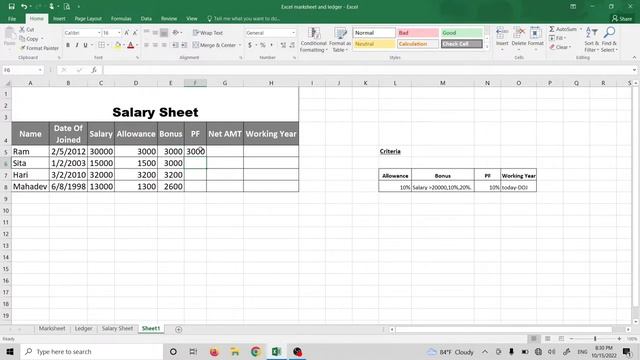Open the Fill Color dropdown arrow
This screenshot has height=360, width=640.
(x=124, y=45)
